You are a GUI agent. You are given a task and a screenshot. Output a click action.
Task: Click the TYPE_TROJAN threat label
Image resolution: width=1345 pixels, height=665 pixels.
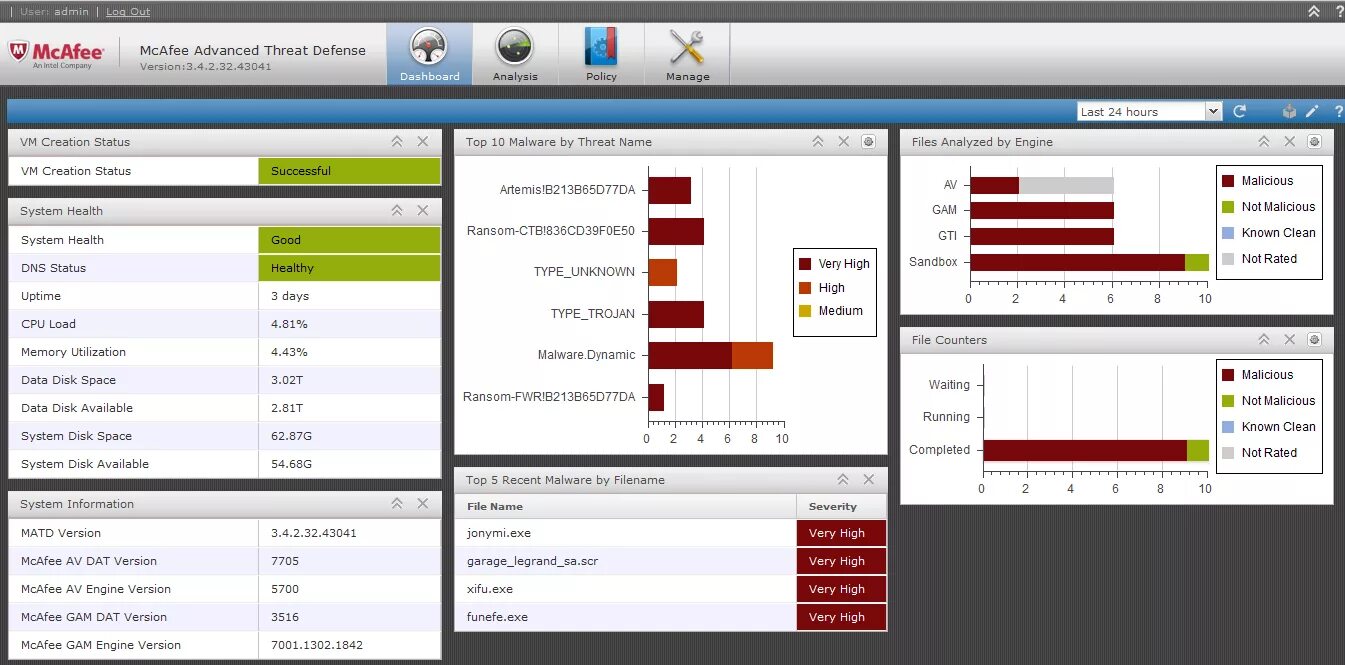[593, 313]
